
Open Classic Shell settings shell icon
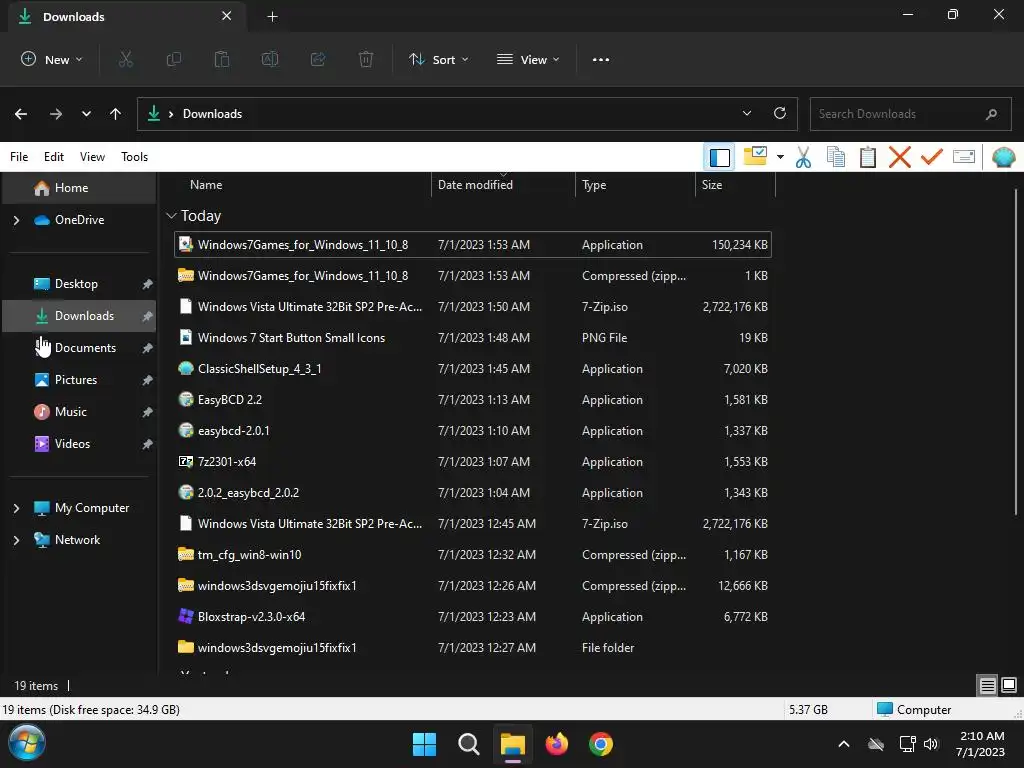(x=1004, y=157)
